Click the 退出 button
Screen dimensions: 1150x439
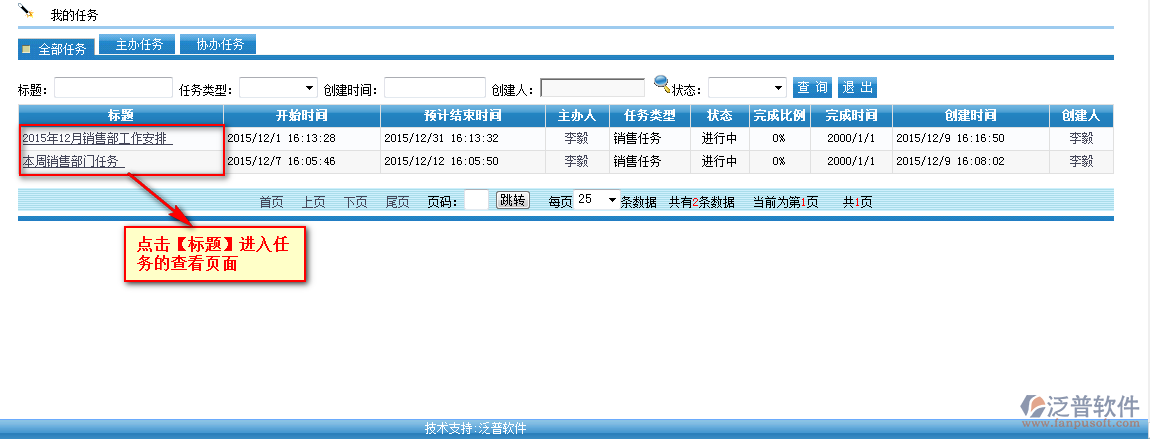pos(857,88)
